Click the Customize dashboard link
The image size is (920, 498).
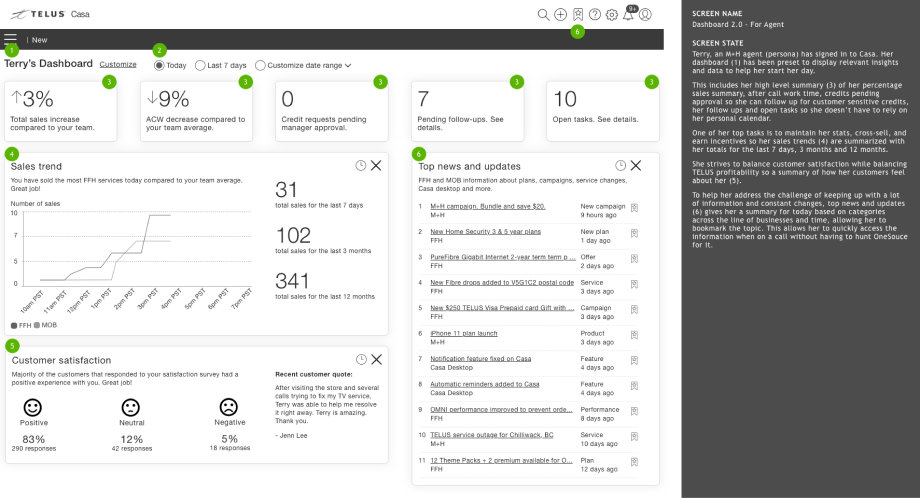[x=118, y=65]
